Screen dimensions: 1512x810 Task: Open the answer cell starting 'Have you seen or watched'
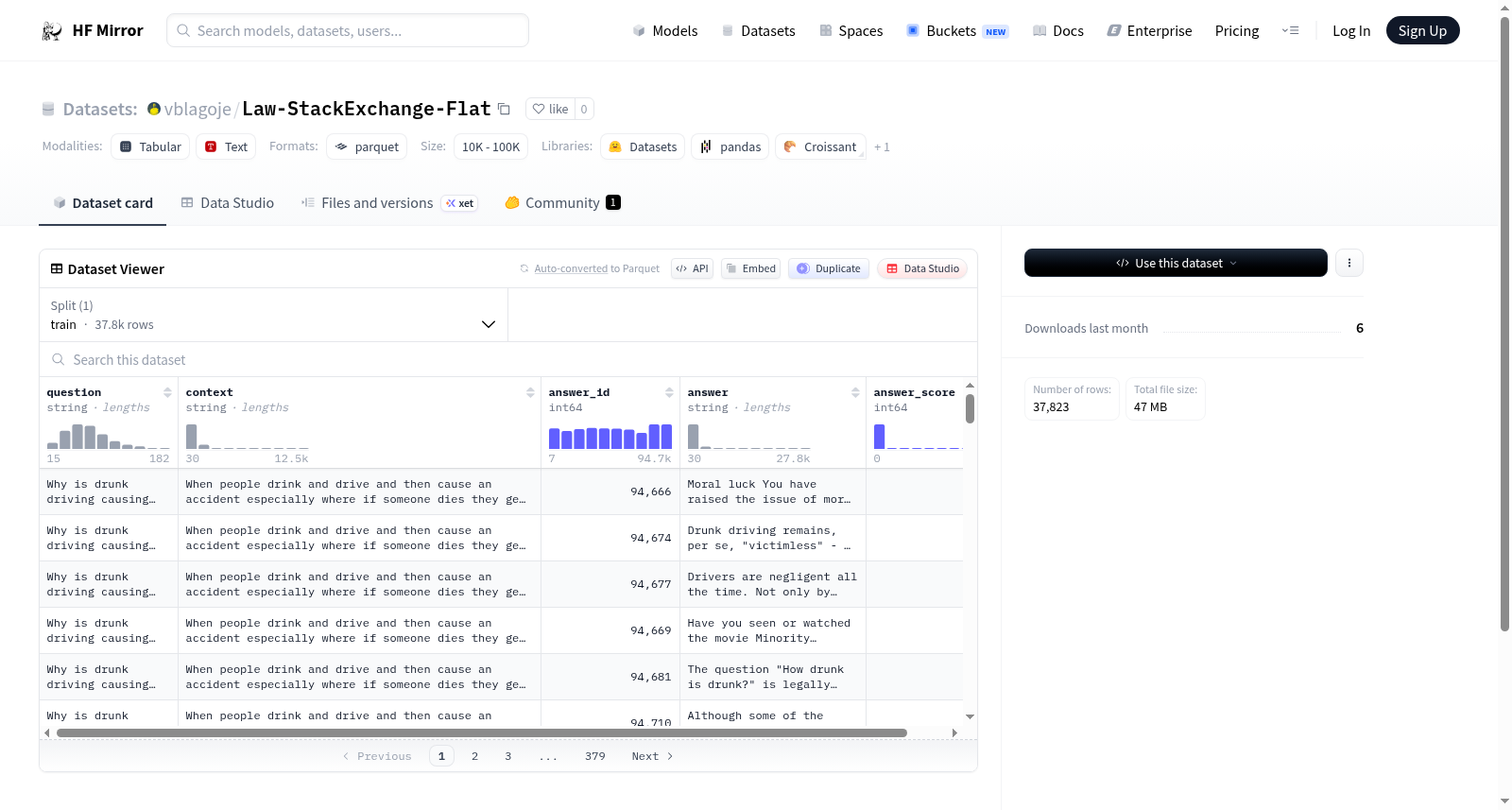pyautogui.click(x=773, y=630)
